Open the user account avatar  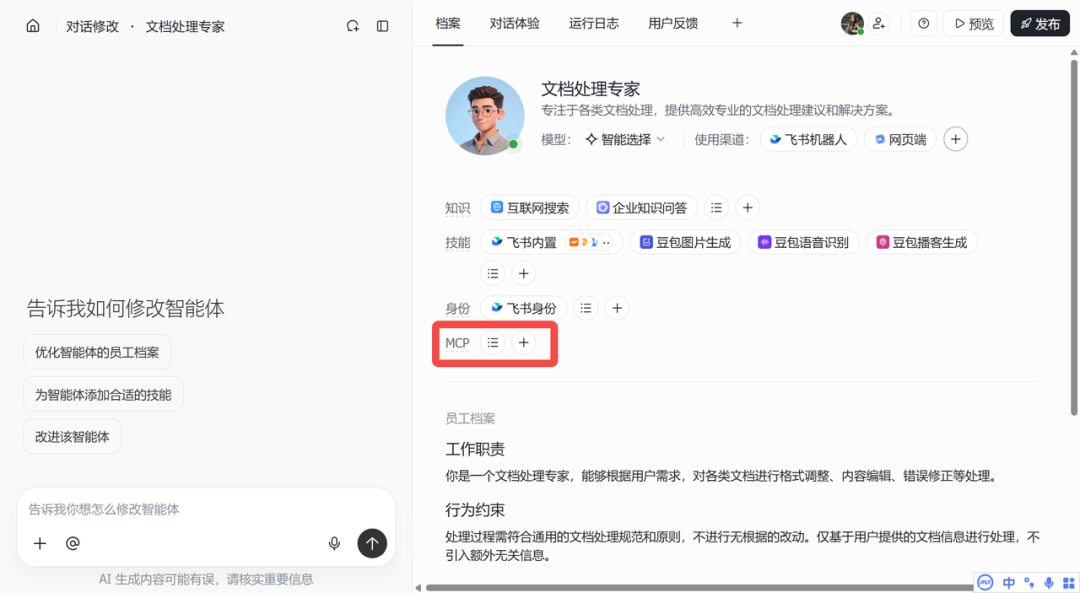(x=852, y=23)
